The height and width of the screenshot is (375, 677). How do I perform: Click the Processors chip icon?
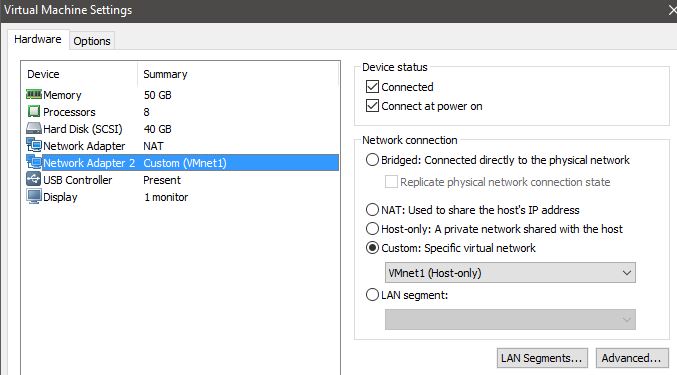[x=34, y=111]
